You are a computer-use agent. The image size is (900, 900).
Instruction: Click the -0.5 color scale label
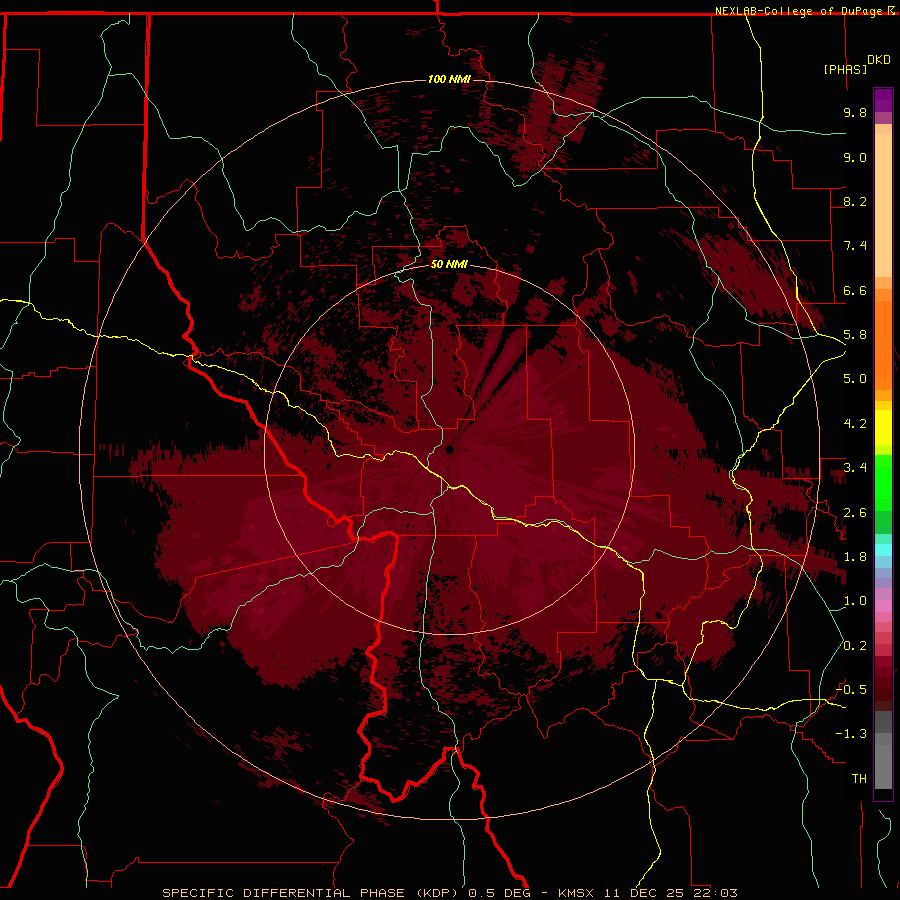(851, 689)
